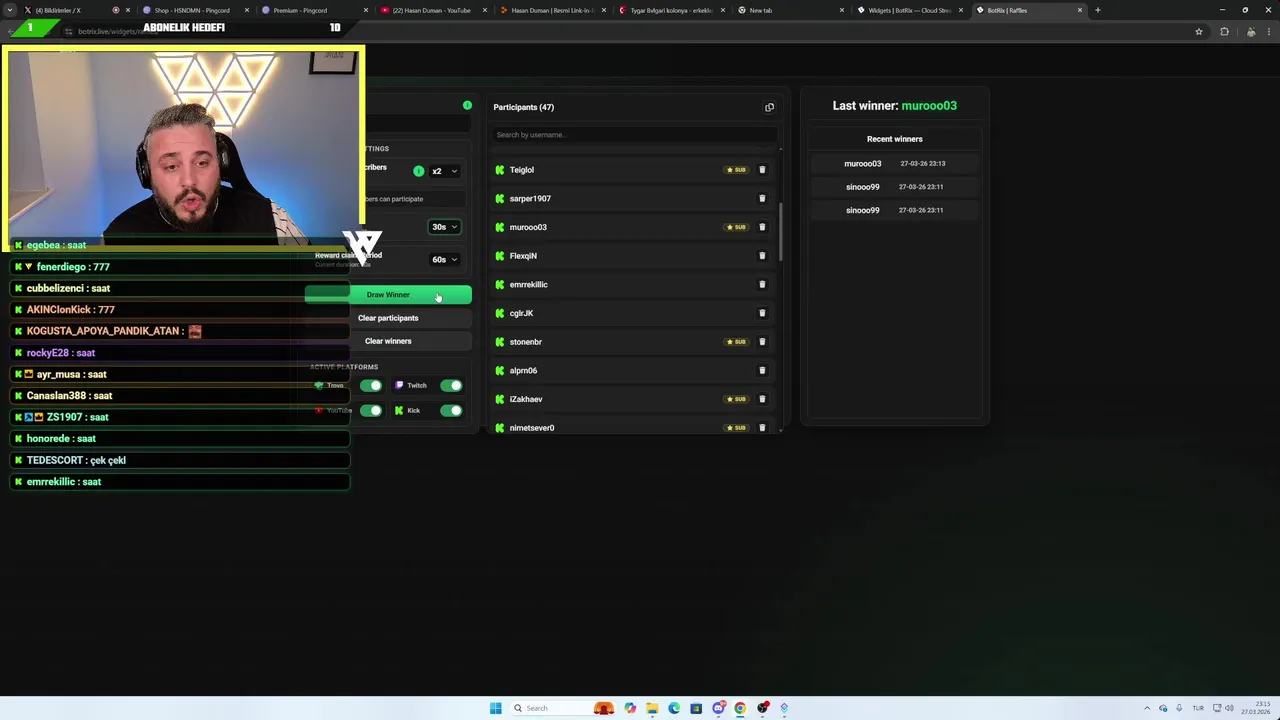Click the TUR language indicator
Viewport: 1280px width, 720px height.
click(1198, 708)
